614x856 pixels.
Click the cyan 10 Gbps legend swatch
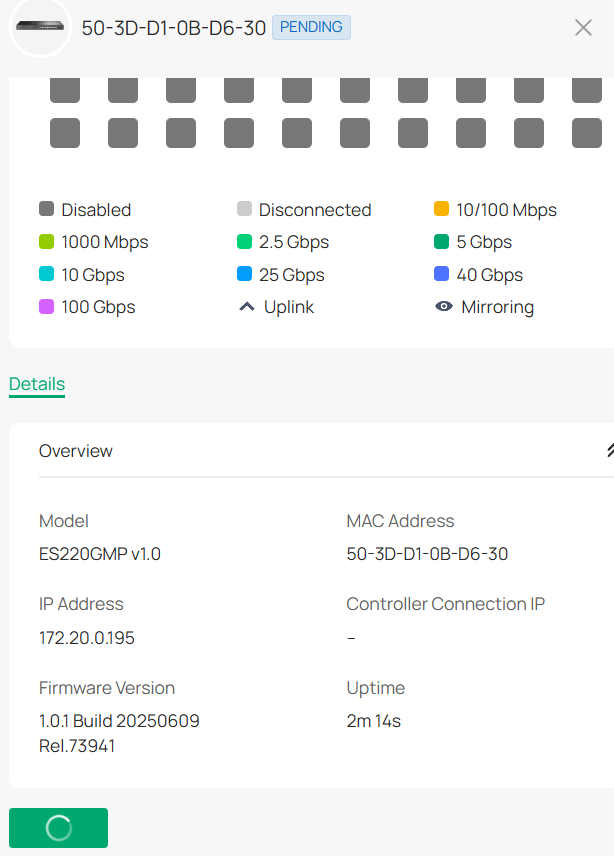coord(46,275)
